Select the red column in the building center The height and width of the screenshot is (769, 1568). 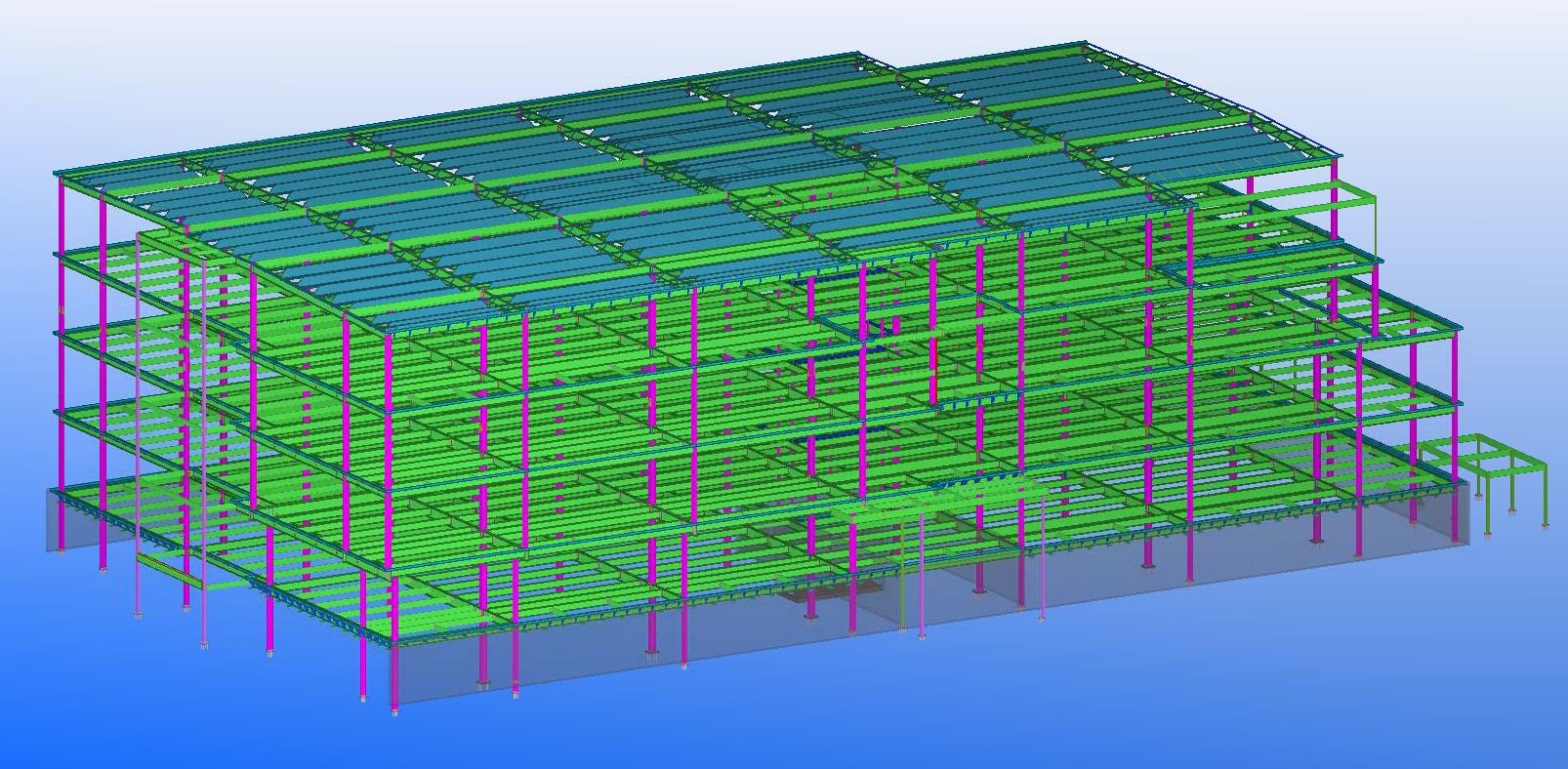(x=933, y=371)
